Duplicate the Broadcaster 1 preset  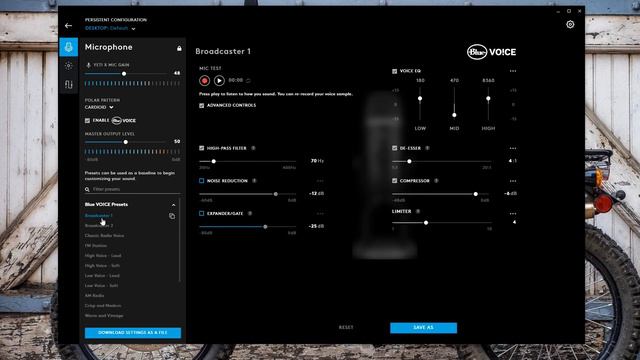(x=172, y=216)
